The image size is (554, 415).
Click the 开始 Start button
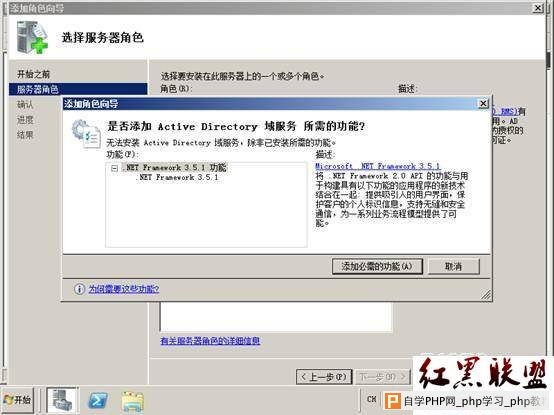coord(18,400)
